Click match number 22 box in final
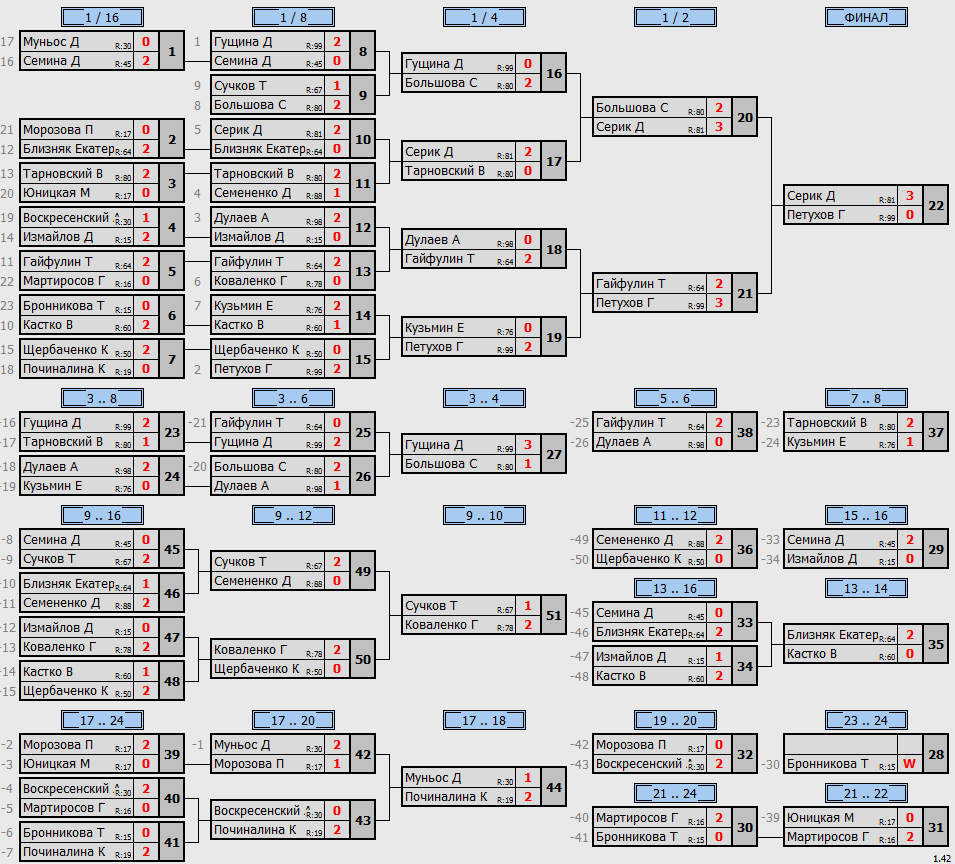Image resolution: width=955 pixels, height=864 pixels. pyautogui.click(x=936, y=205)
